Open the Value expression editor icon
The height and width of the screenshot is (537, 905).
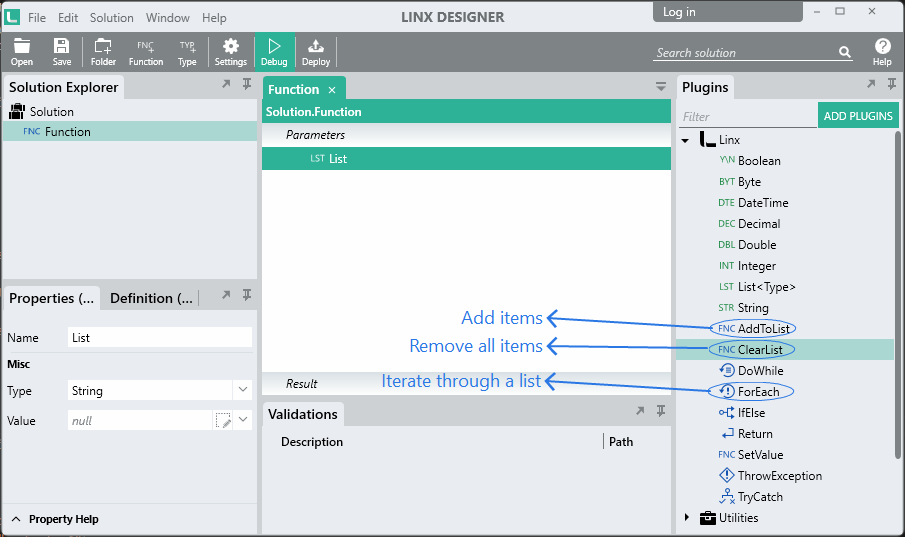pos(223,420)
